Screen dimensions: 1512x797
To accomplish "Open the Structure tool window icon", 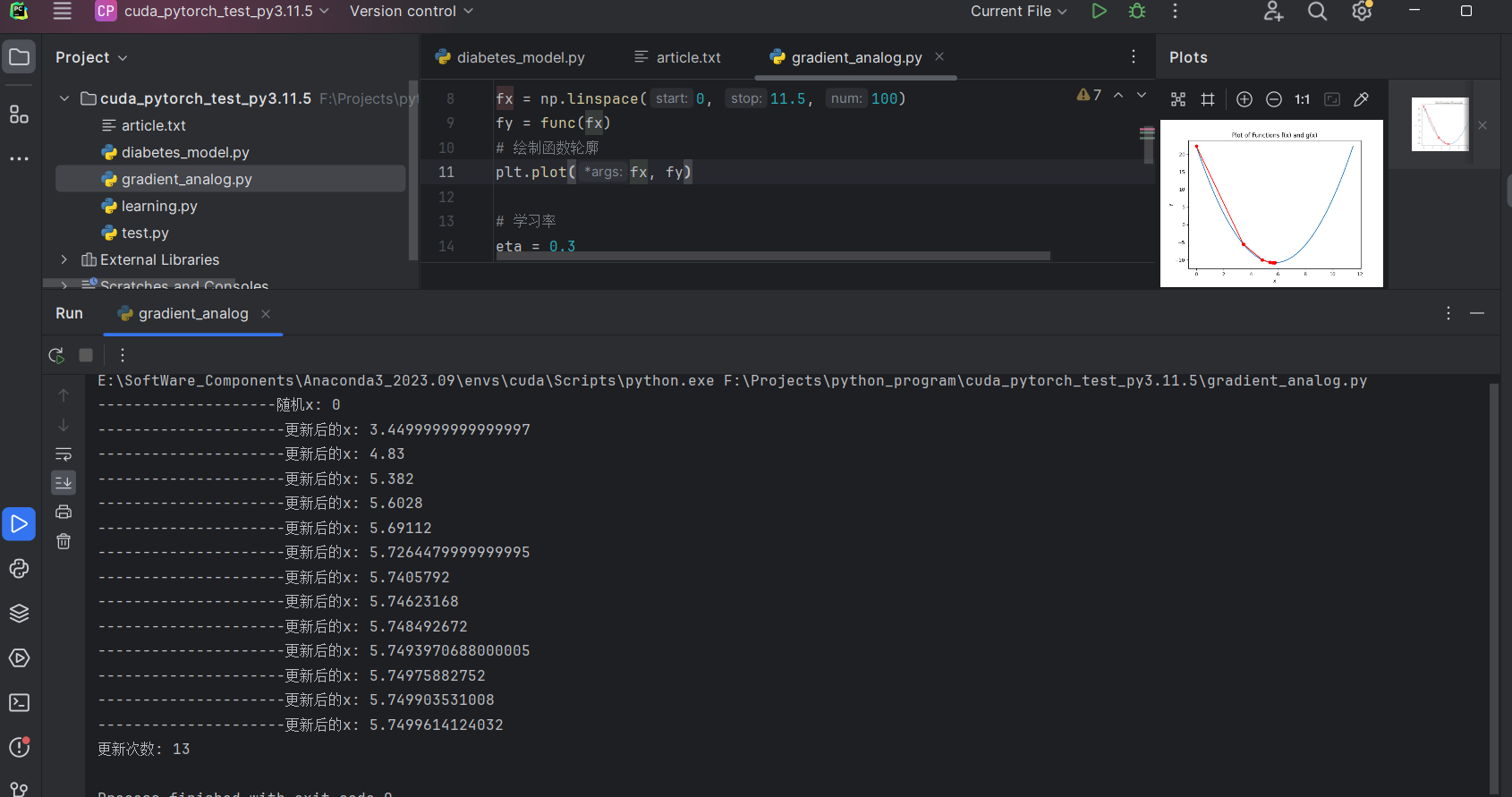I will point(19,114).
